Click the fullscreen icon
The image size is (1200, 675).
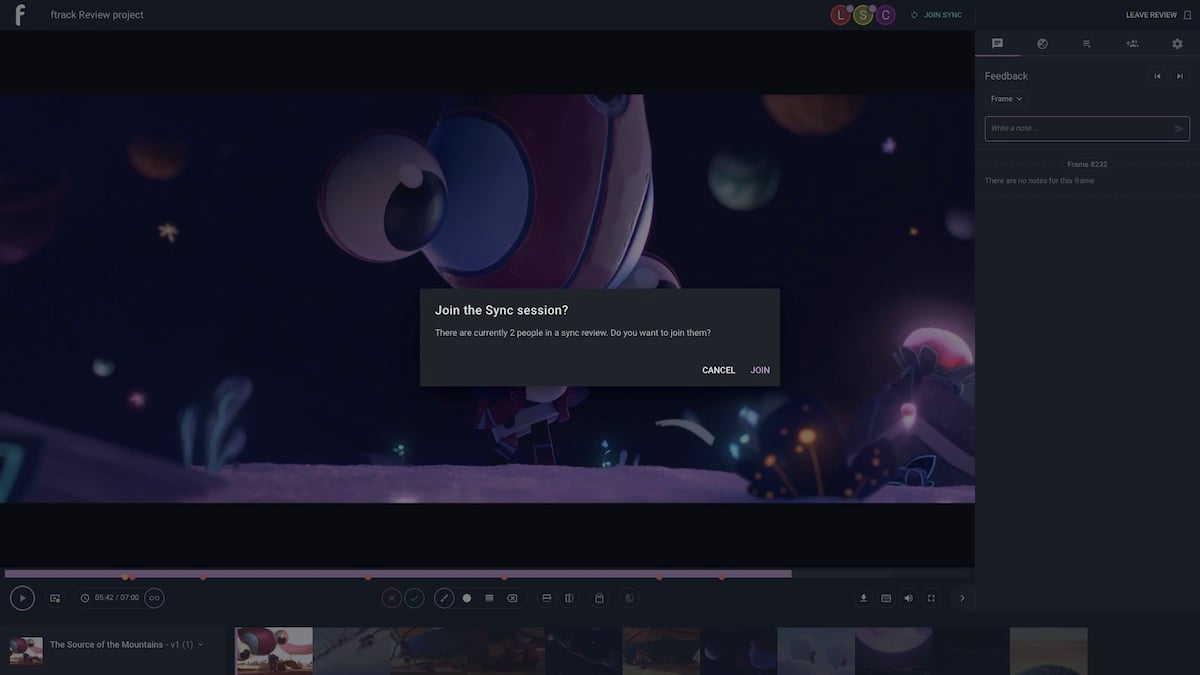click(931, 598)
